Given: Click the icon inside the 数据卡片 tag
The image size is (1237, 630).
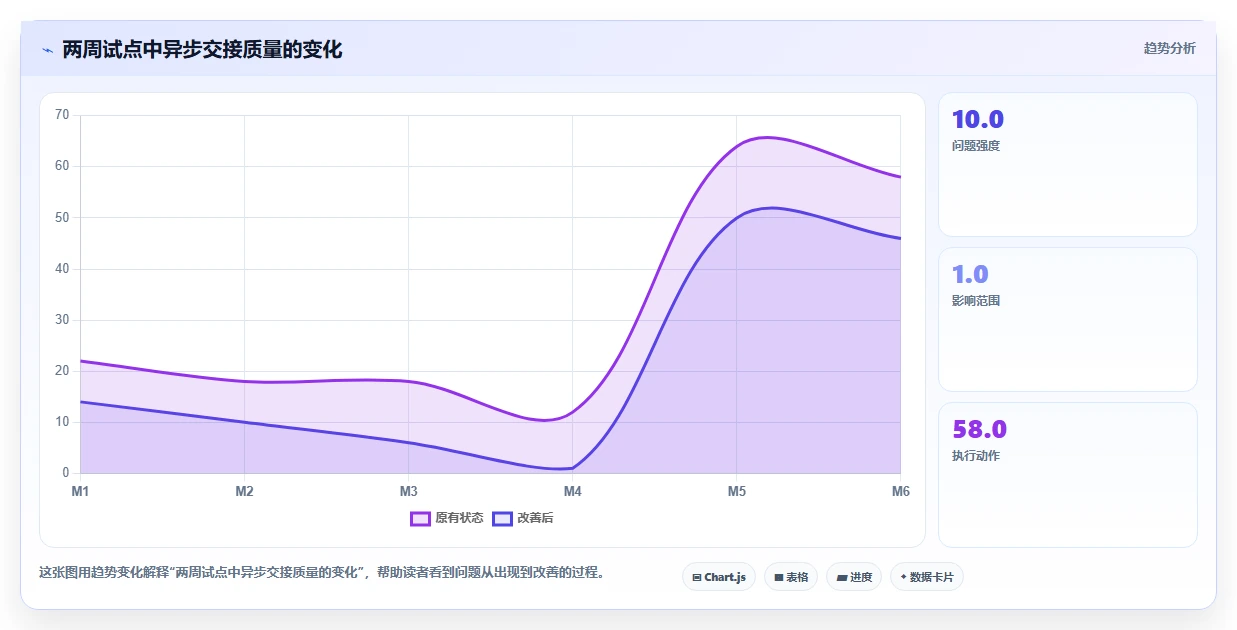Looking at the screenshot, I should [903, 577].
